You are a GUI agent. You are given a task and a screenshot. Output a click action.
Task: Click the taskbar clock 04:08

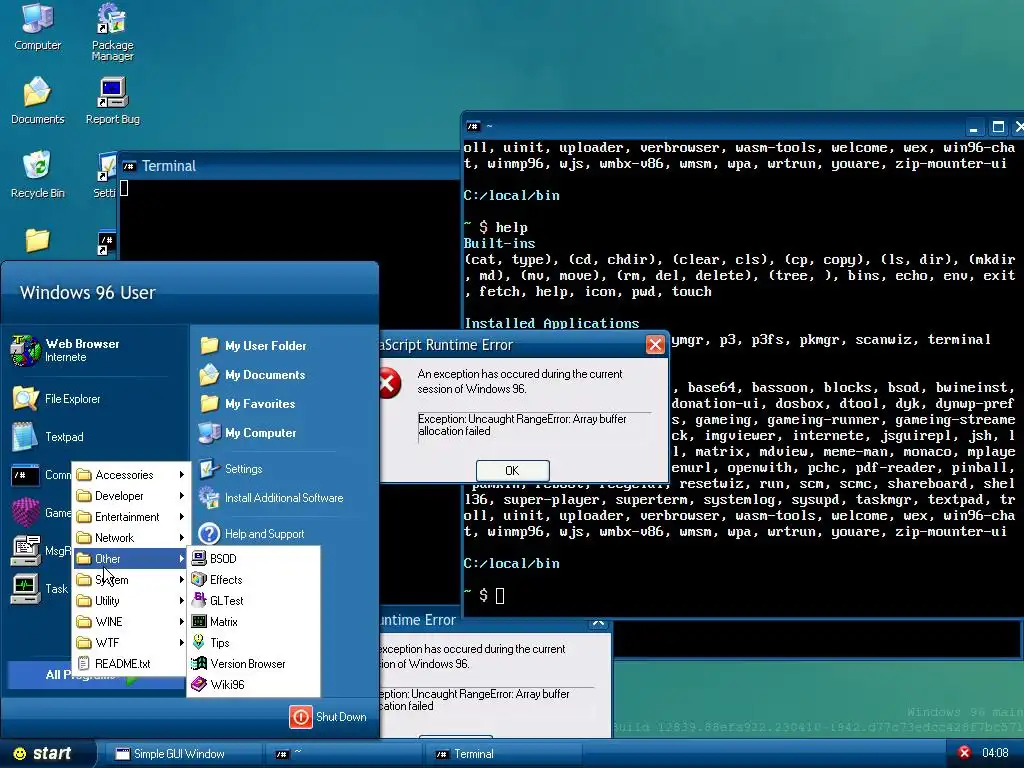pyautogui.click(x=995, y=753)
